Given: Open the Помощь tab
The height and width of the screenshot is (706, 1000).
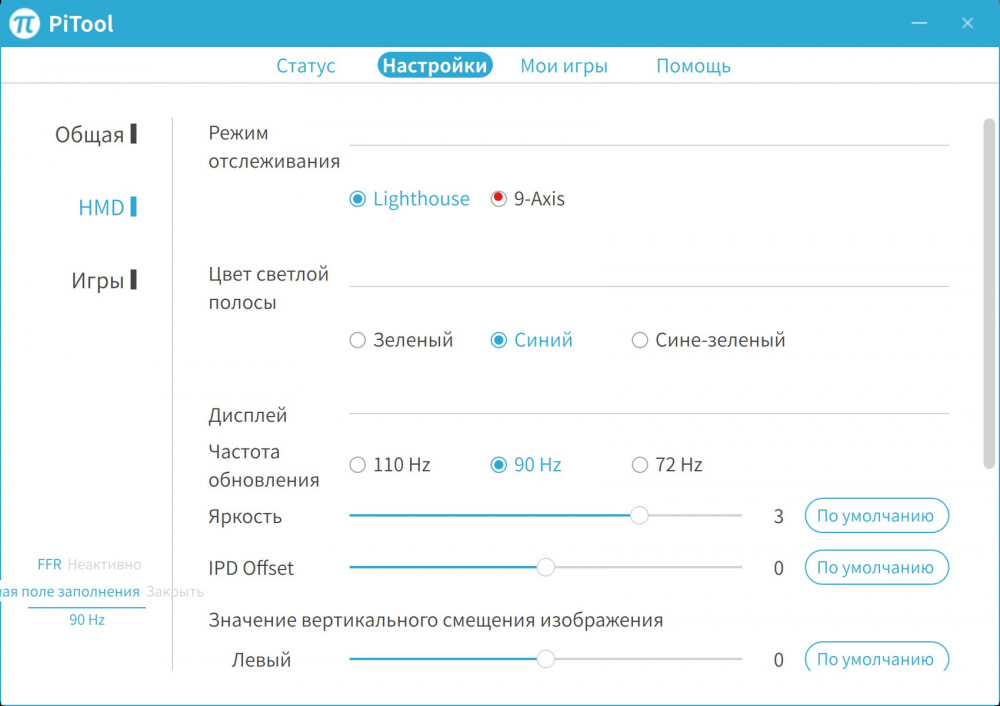Looking at the screenshot, I should (x=693, y=65).
